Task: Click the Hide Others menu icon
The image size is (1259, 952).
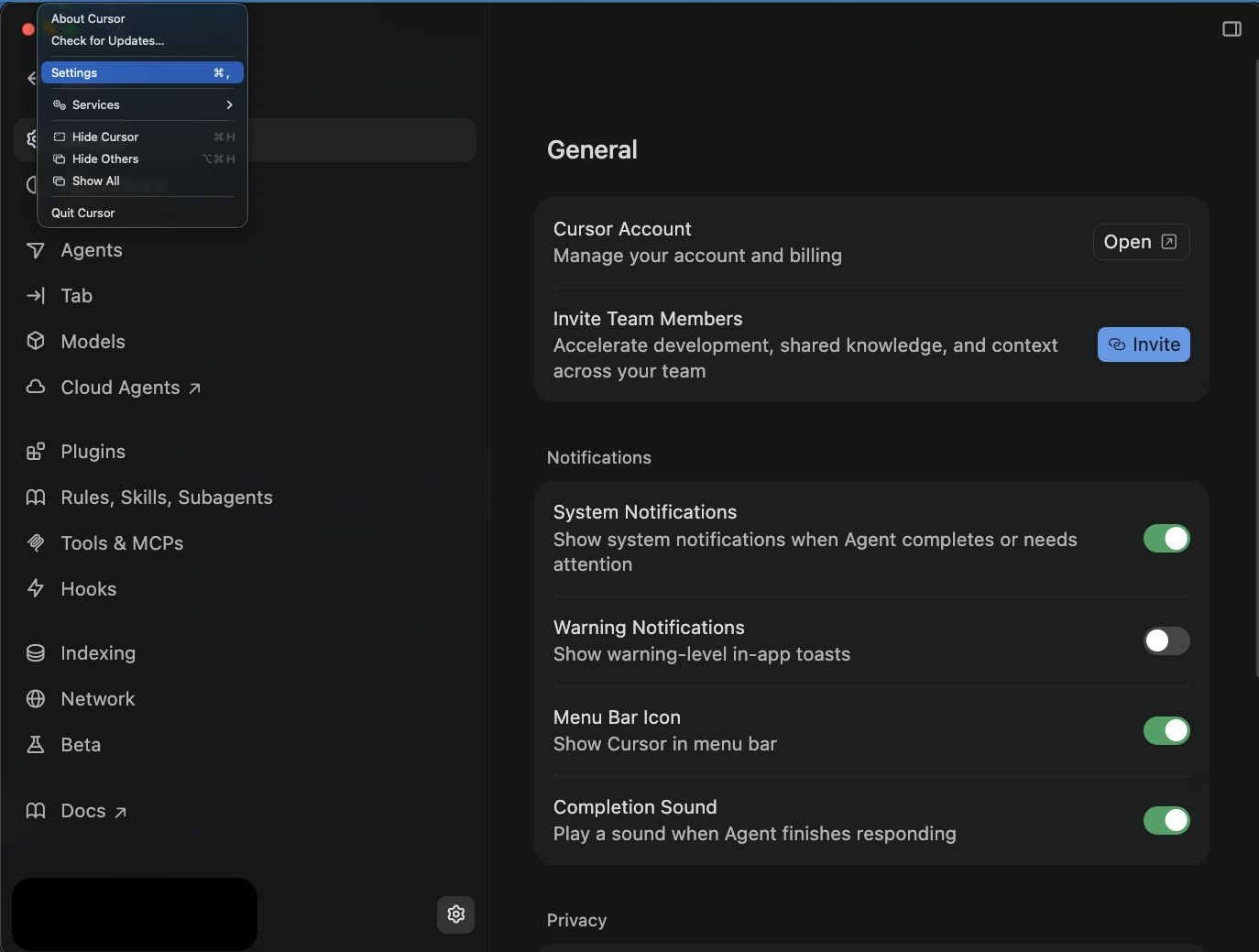Action: tap(60, 159)
